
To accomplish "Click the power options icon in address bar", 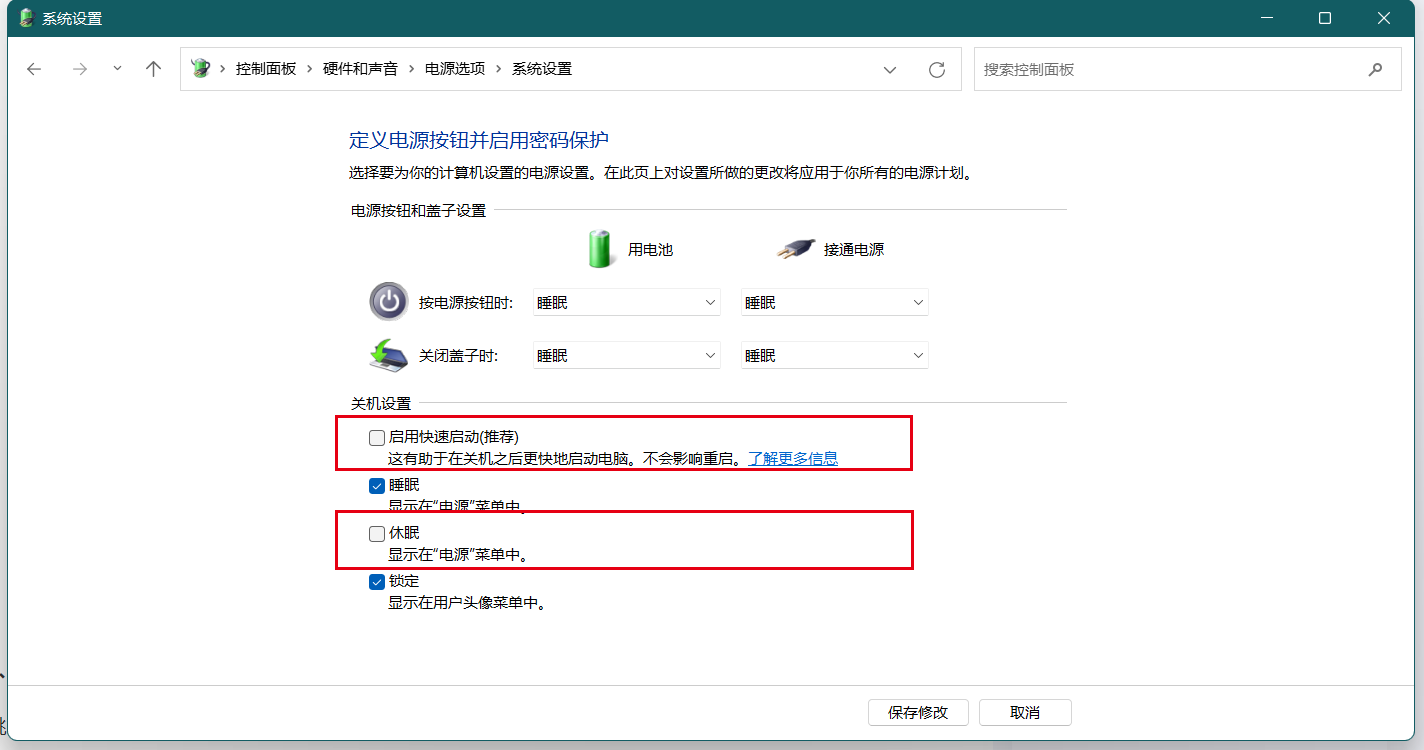I will pyautogui.click(x=201, y=69).
